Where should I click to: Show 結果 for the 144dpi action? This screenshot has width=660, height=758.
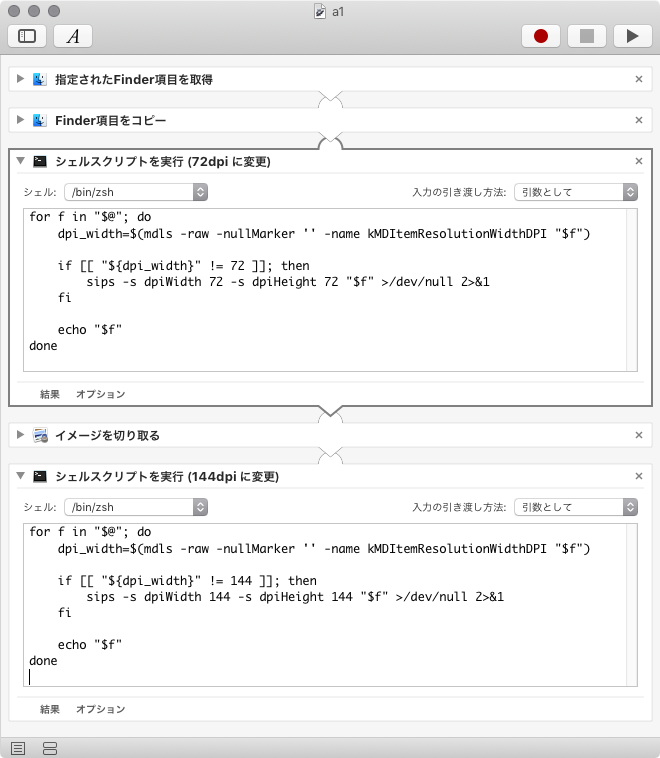click(50, 709)
